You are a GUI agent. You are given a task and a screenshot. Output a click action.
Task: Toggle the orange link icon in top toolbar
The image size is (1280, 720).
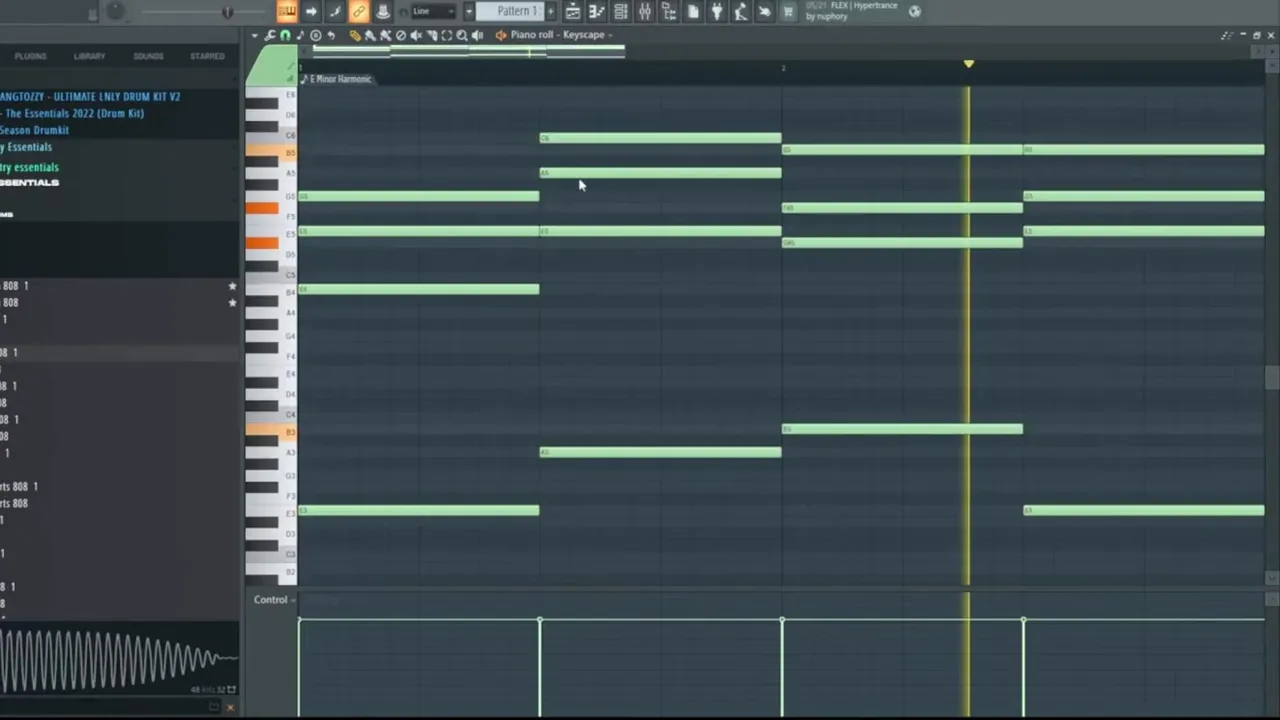tap(358, 11)
